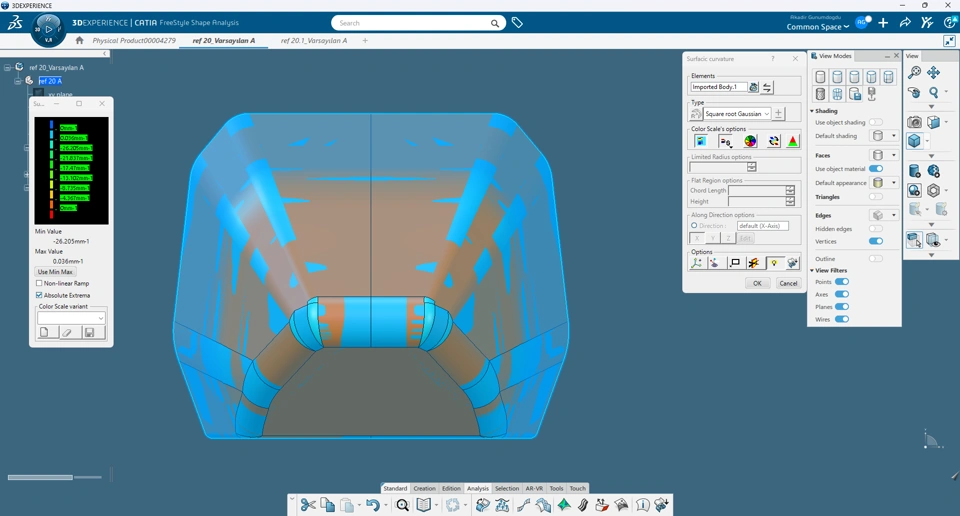
Task: Click the rainbow color wheel icon in Color Scale's options
Action: (x=750, y=141)
